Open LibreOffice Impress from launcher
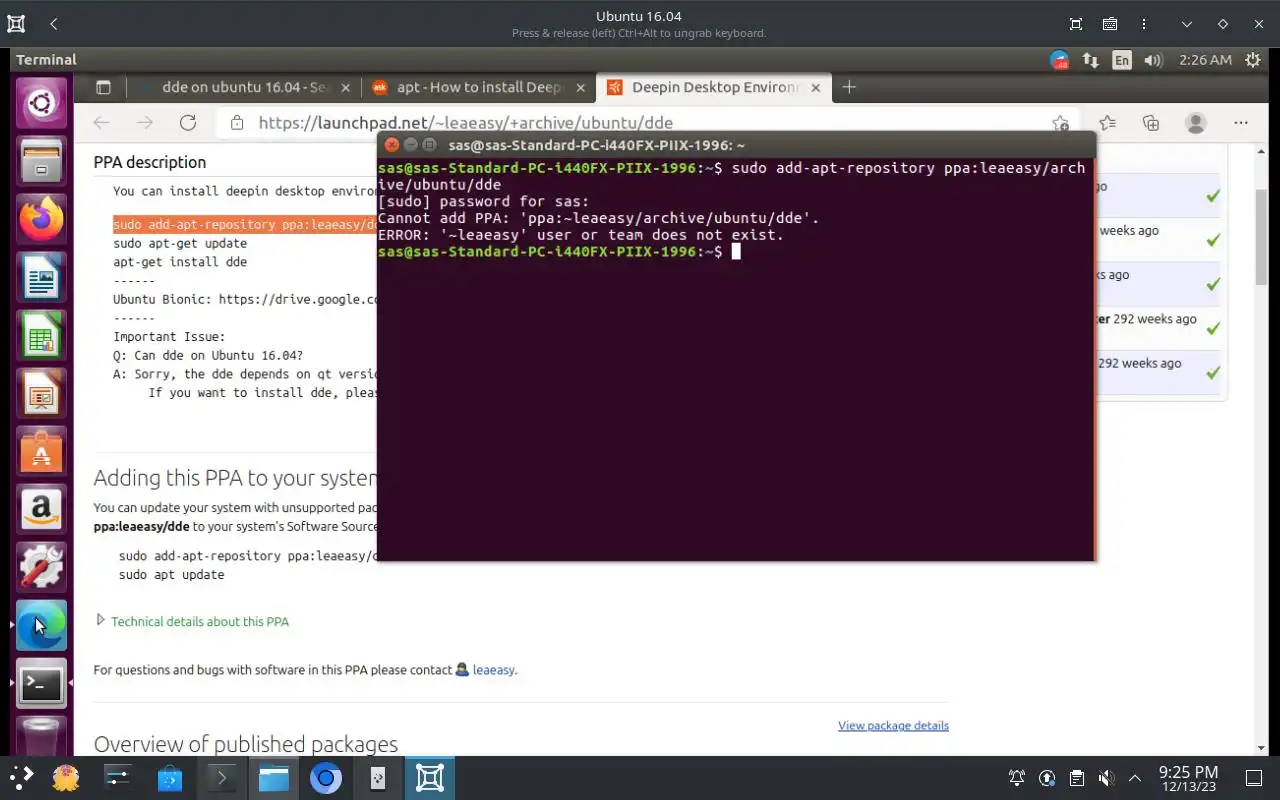 click(41, 394)
